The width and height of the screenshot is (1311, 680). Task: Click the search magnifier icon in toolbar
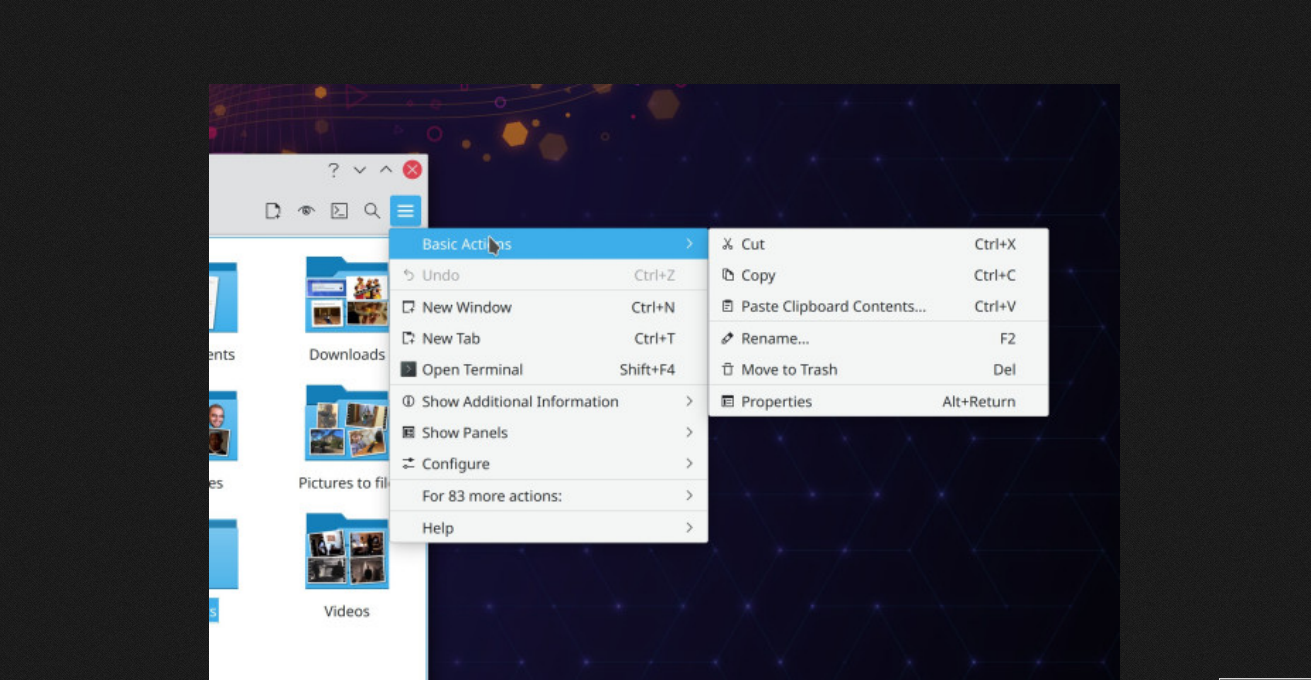(372, 211)
